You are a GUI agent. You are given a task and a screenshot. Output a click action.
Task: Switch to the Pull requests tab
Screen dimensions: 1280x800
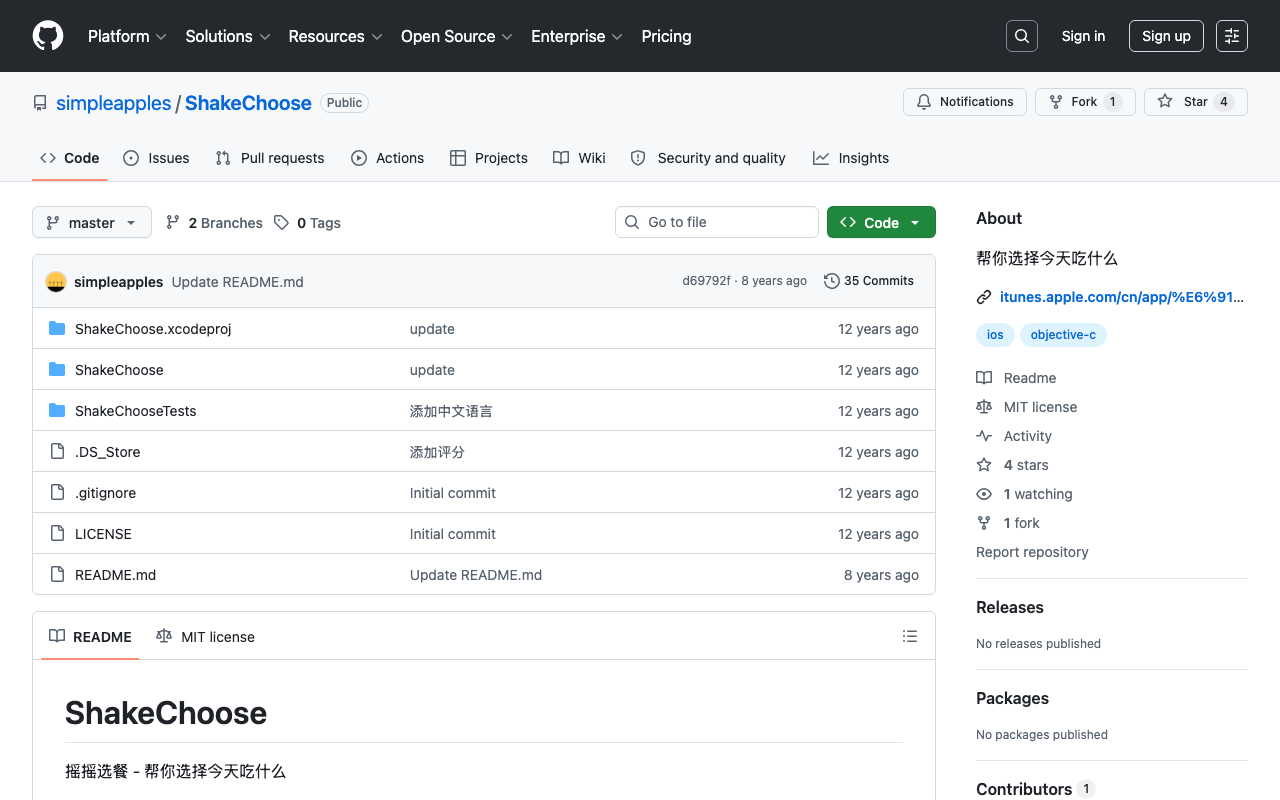pyautogui.click(x=270, y=158)
